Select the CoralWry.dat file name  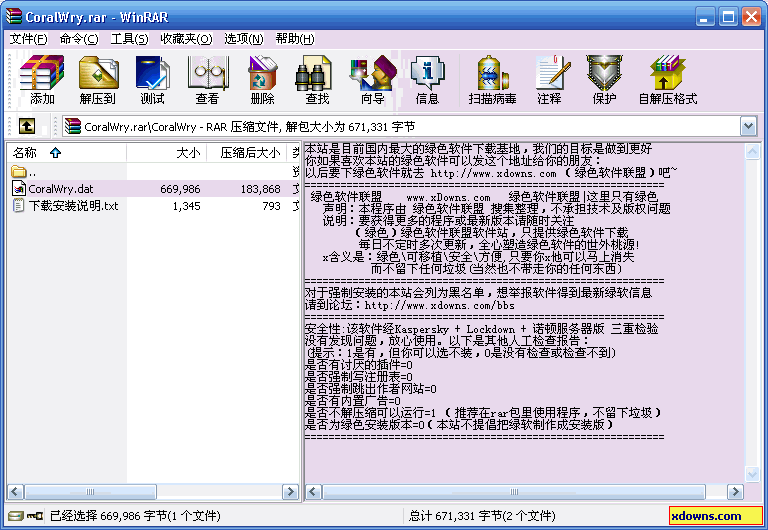(61, 189)
